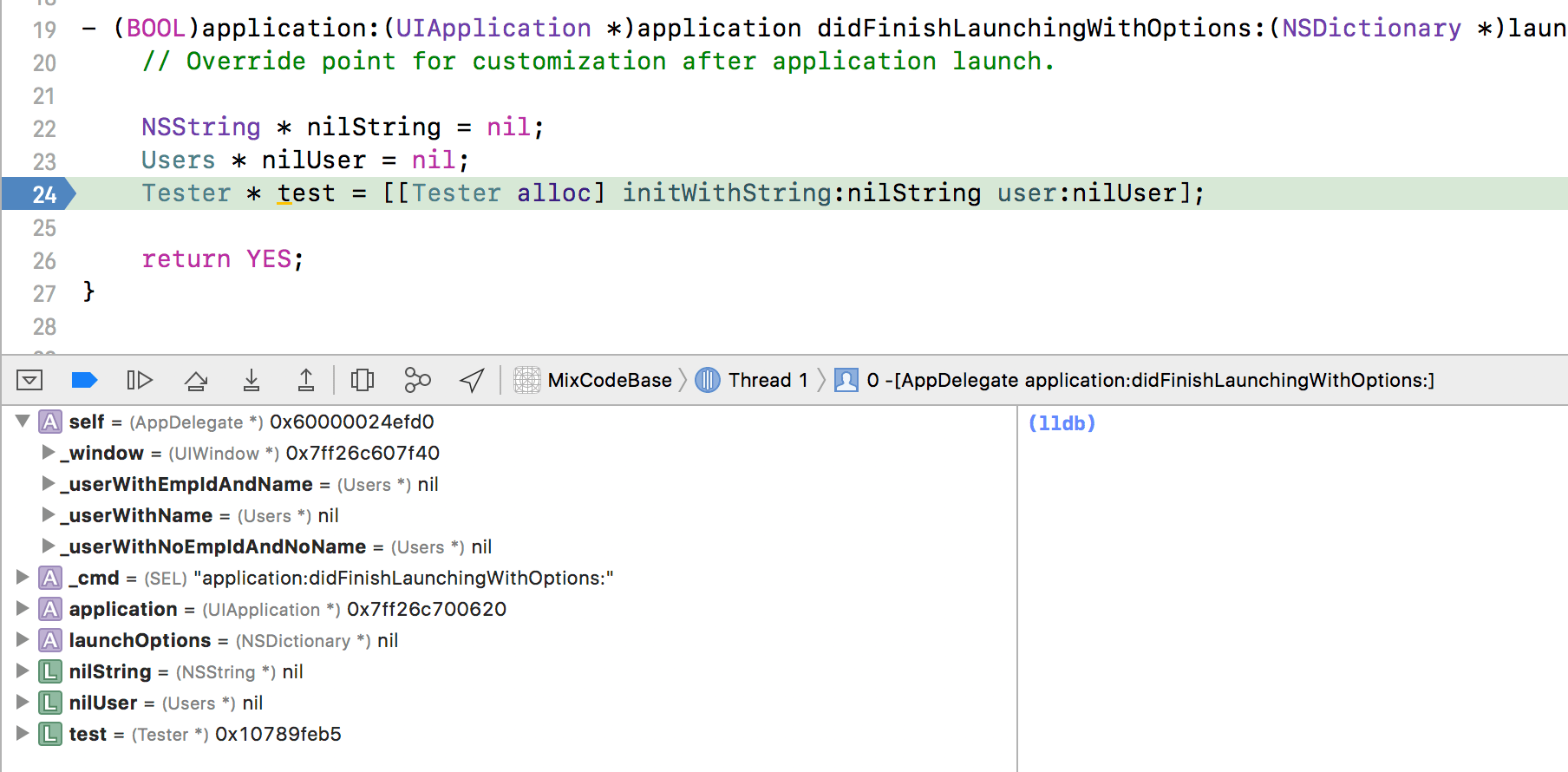Expand the _userWithEmpIdAndName variable
The height and width of the screenshot is (772, 1568).
point(49,483)
